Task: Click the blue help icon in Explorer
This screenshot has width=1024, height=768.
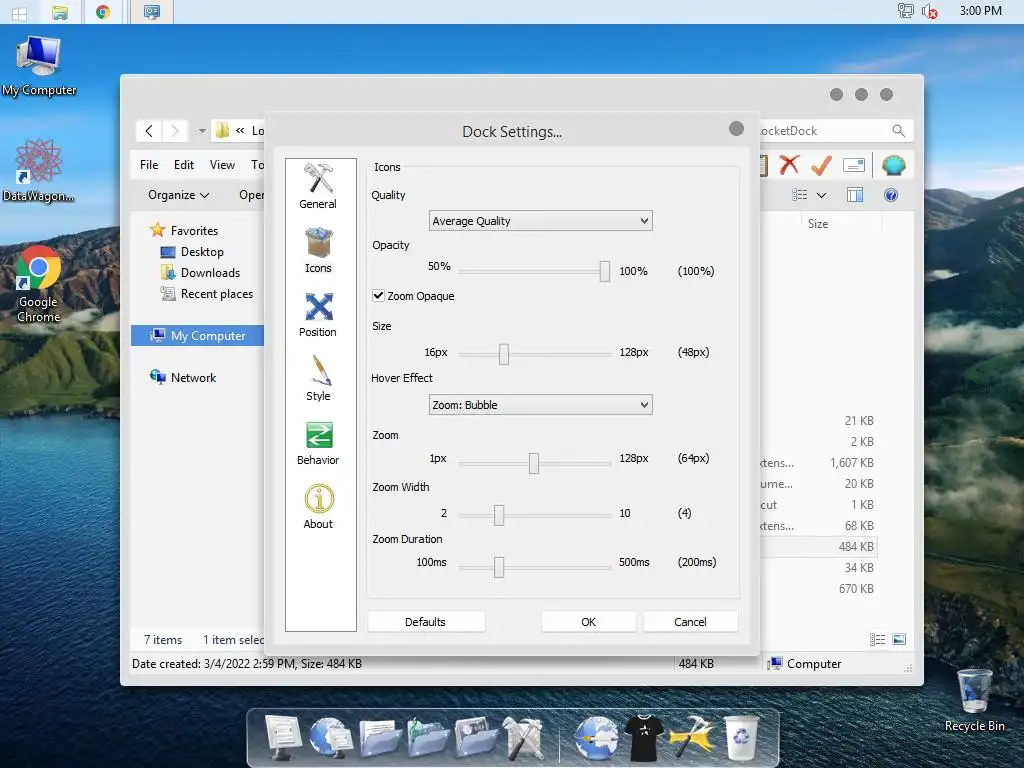Action: (x=891, y=195)
